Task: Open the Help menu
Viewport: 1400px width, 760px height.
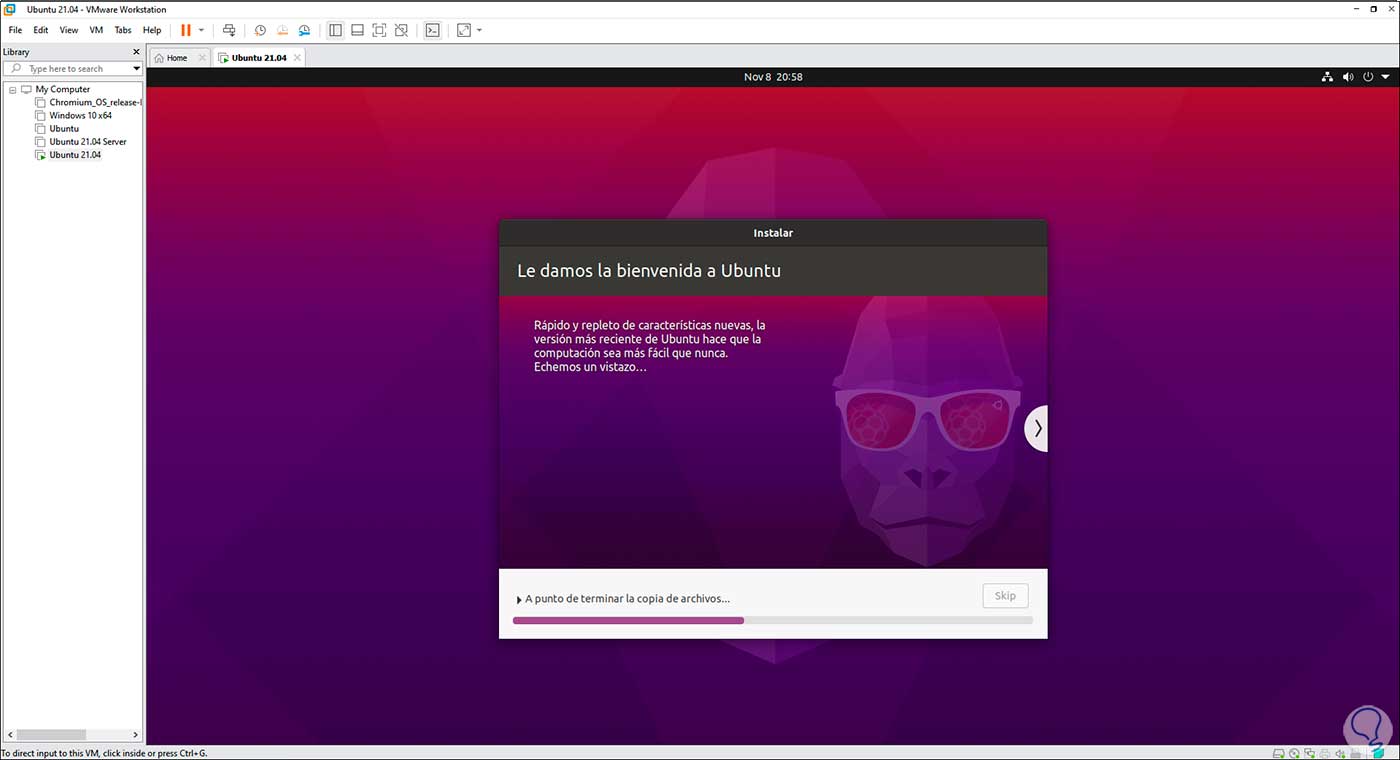Action: tap(152, 30)
